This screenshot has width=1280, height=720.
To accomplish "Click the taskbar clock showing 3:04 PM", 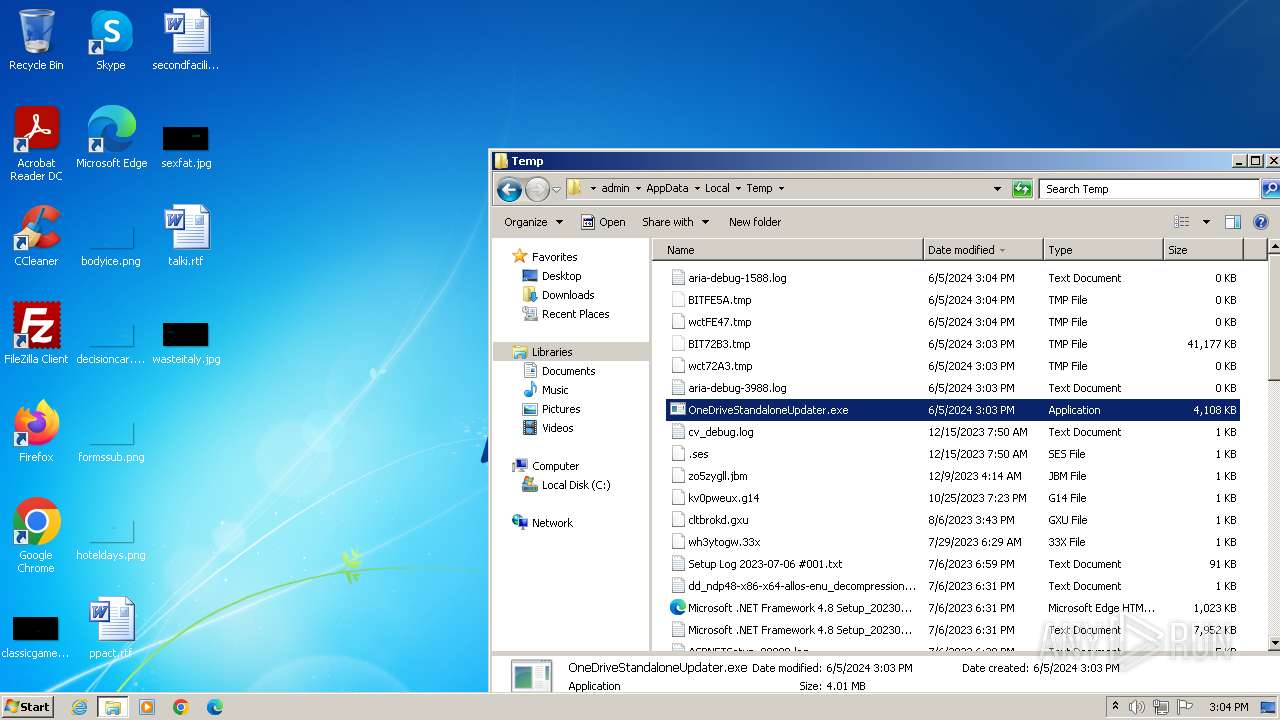I will tap(1228, 707).
